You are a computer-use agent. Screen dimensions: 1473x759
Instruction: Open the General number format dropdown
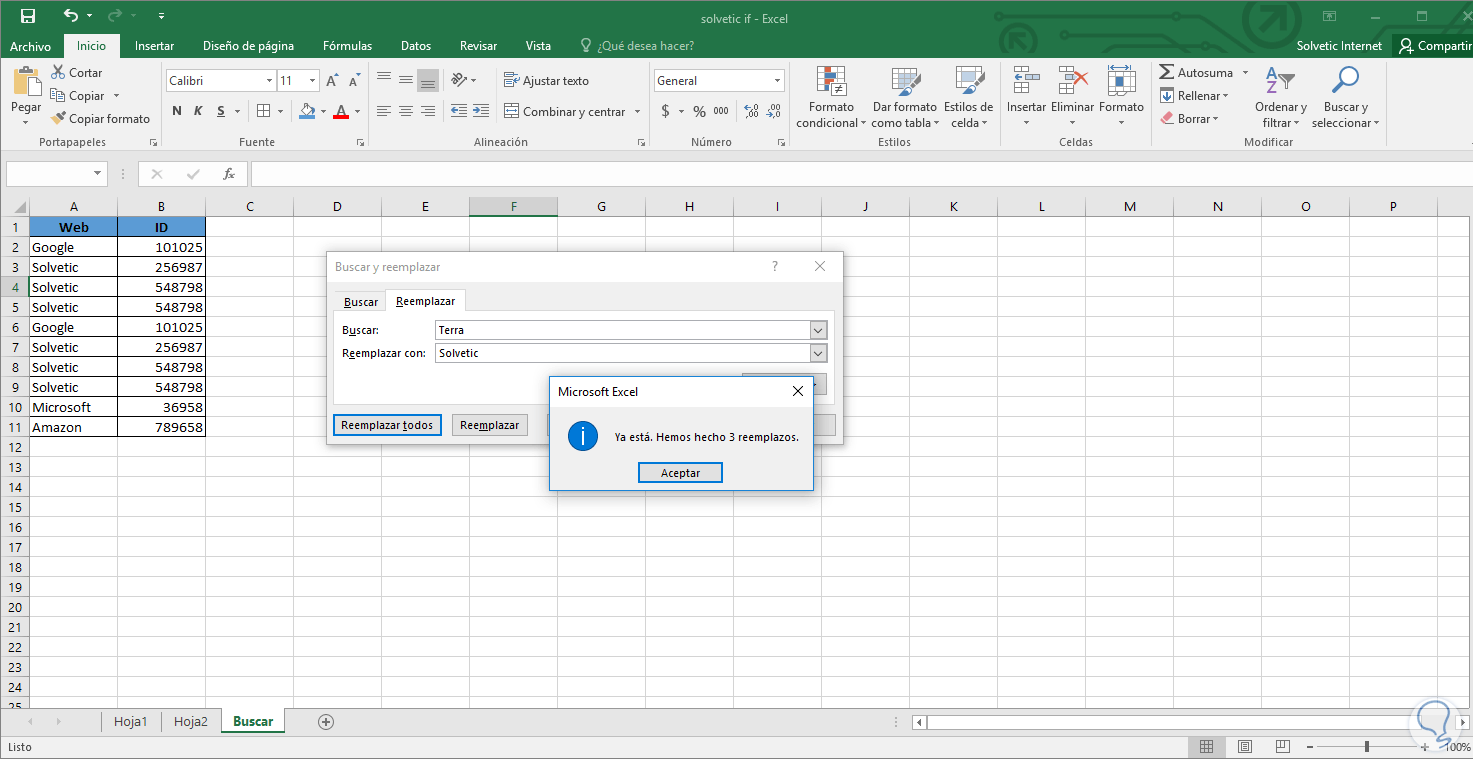777,81
